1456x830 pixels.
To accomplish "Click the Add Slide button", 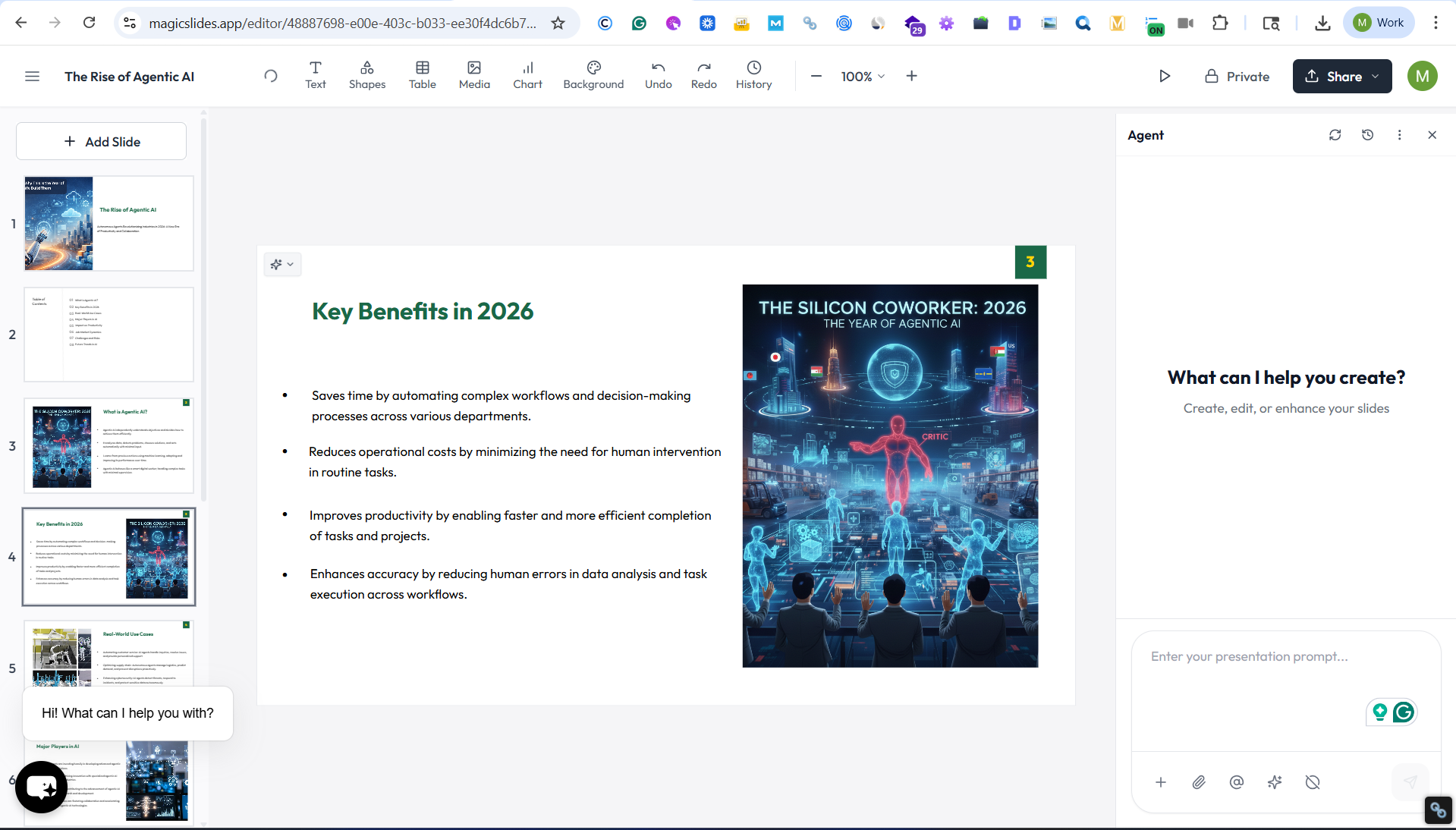I will pyautogui.click(x=102, y=142).
